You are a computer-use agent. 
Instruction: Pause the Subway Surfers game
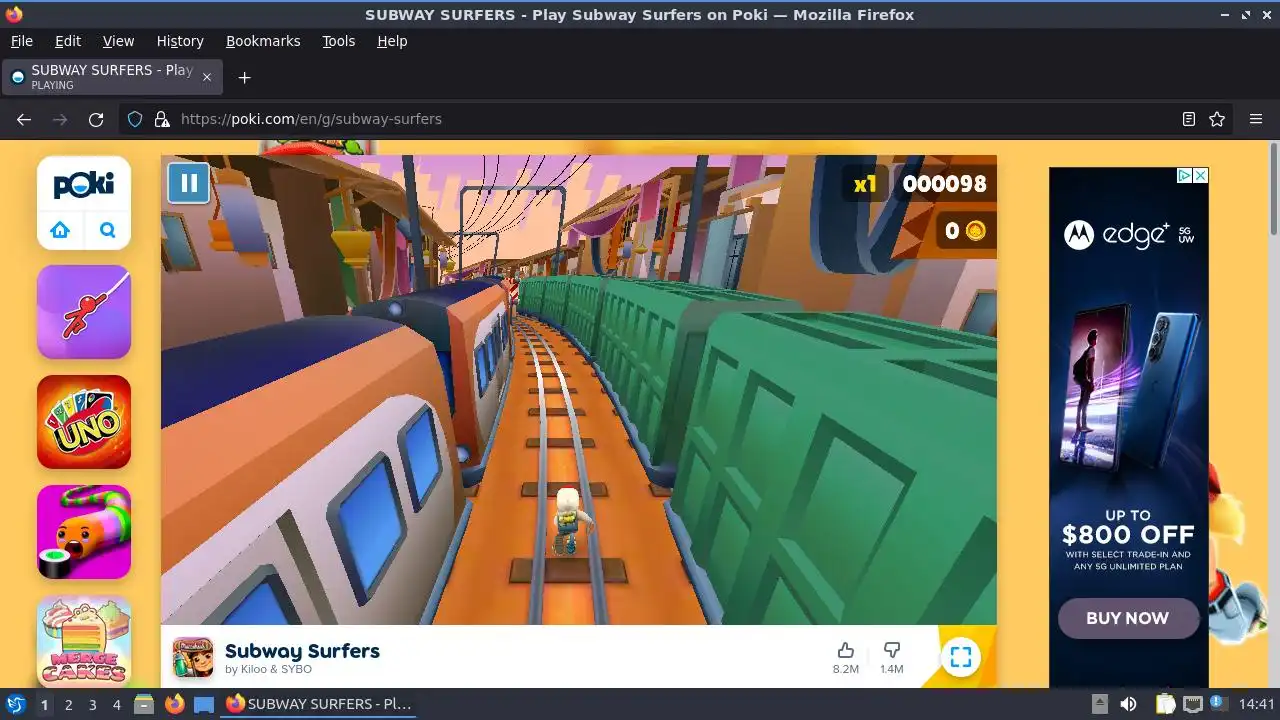click(x=188, y=183)
